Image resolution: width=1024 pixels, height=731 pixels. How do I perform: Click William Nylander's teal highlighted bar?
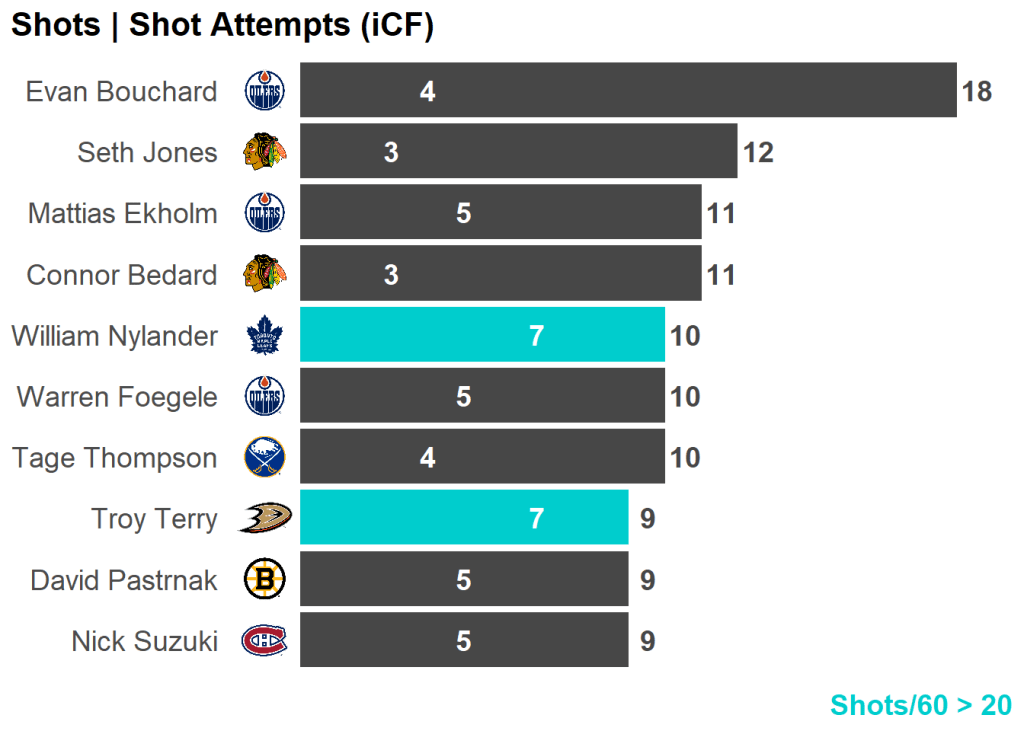pos(482,335)
